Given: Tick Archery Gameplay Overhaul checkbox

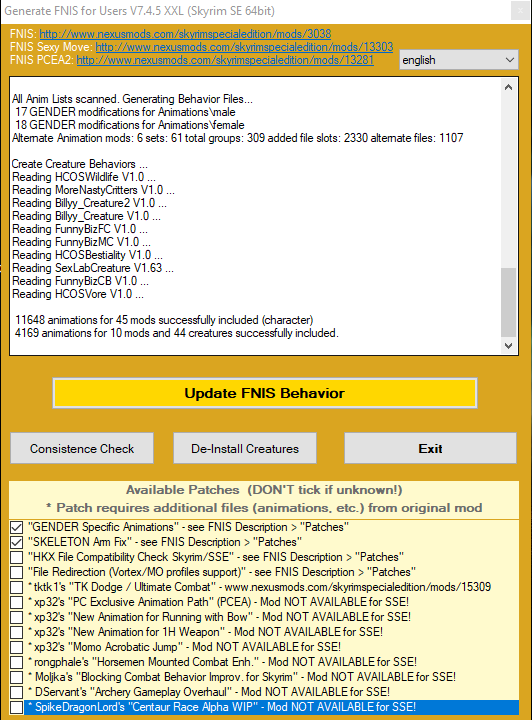Looking at the screenshot, I should click(17, 692).
